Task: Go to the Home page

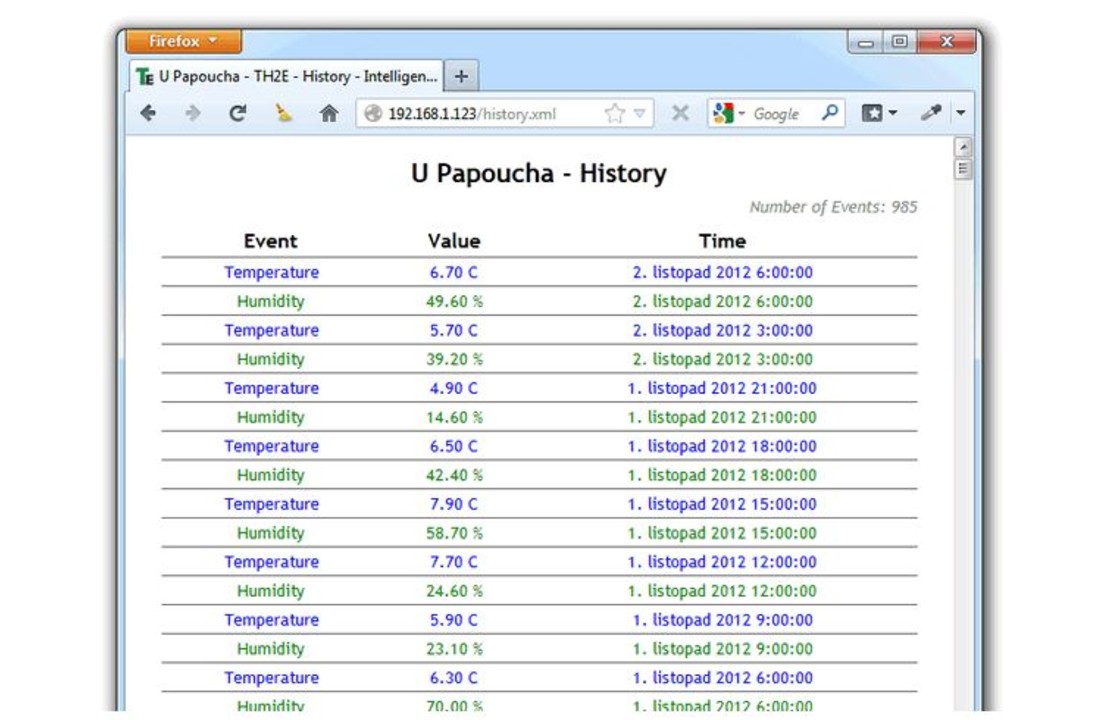Action: (x=329, y=114)
